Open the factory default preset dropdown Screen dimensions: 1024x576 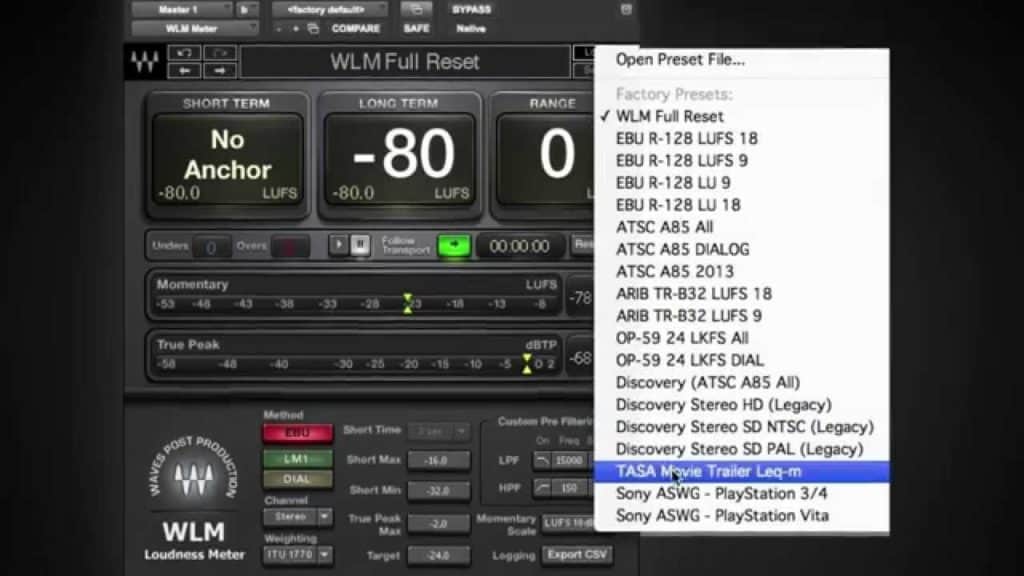pyautogui.click(x=329, y=10)
